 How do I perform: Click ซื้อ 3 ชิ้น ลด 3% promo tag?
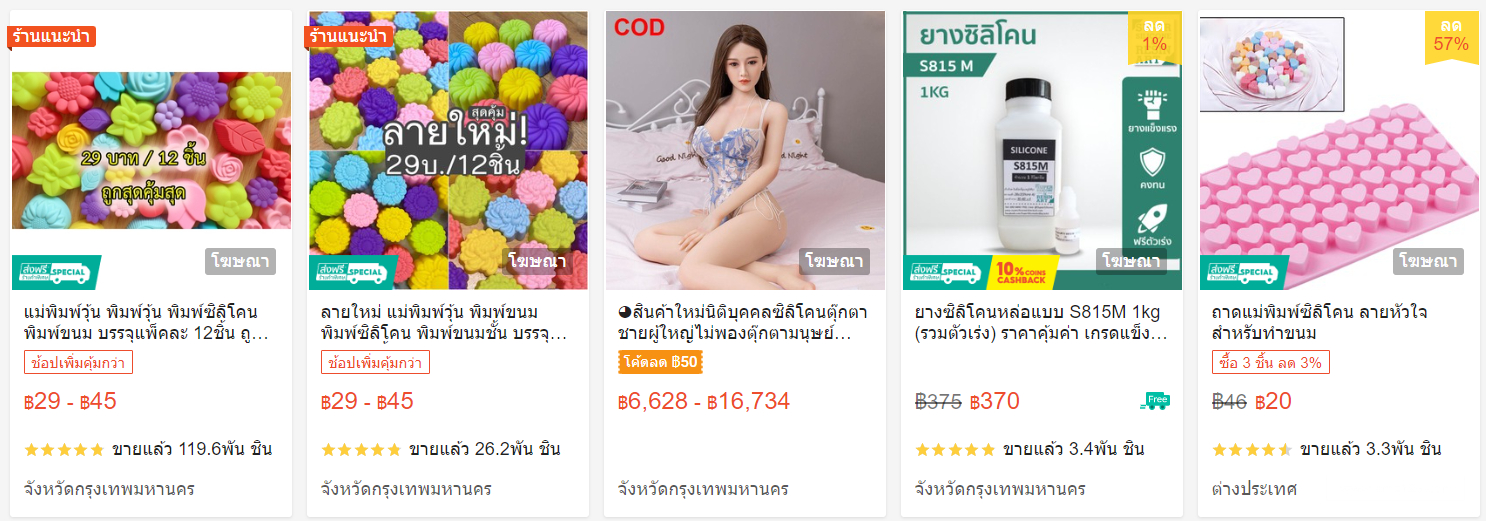click(x=1270, y=362)
